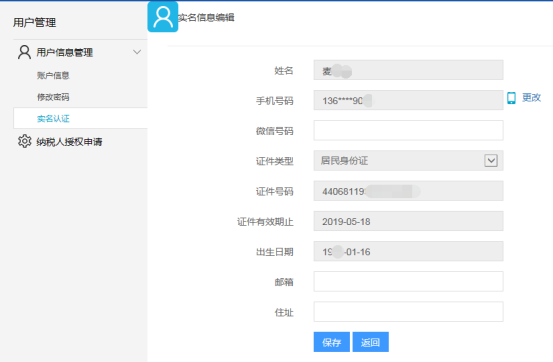Screen dimensions: 553x362
Task: Open 修改密码 in the sidebar
Action: coord(53,97)
